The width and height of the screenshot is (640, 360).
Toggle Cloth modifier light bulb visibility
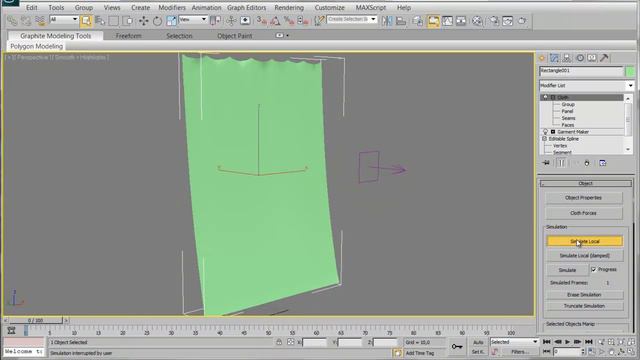point(545,97)
